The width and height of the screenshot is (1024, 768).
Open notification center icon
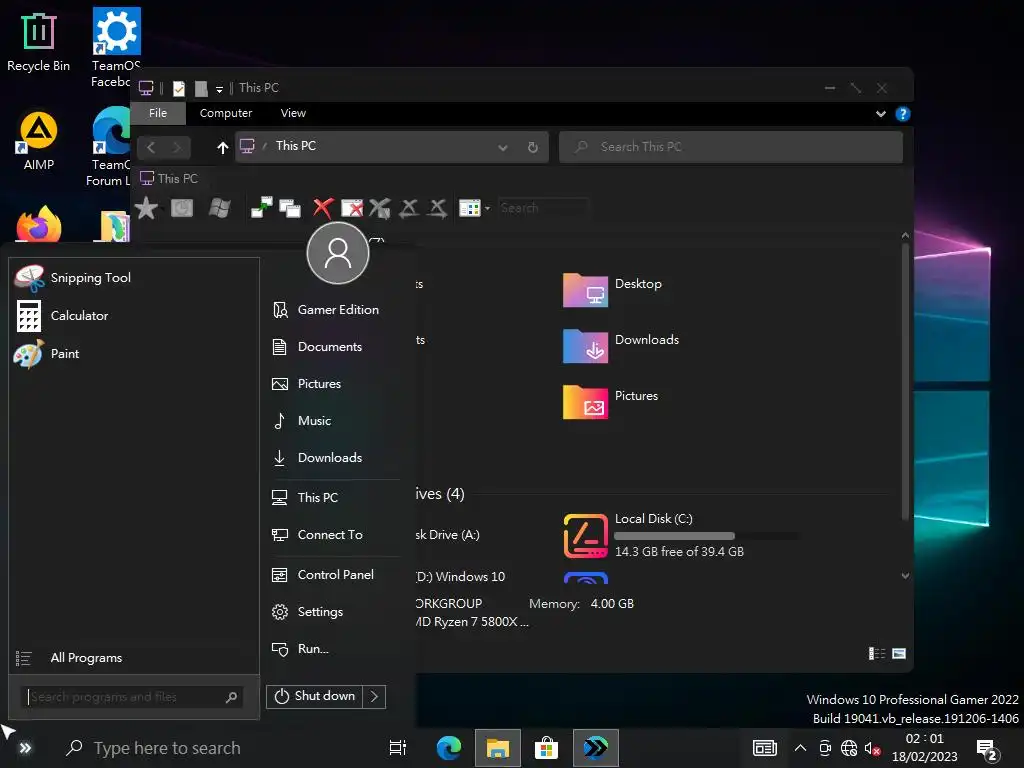[986, 750]
